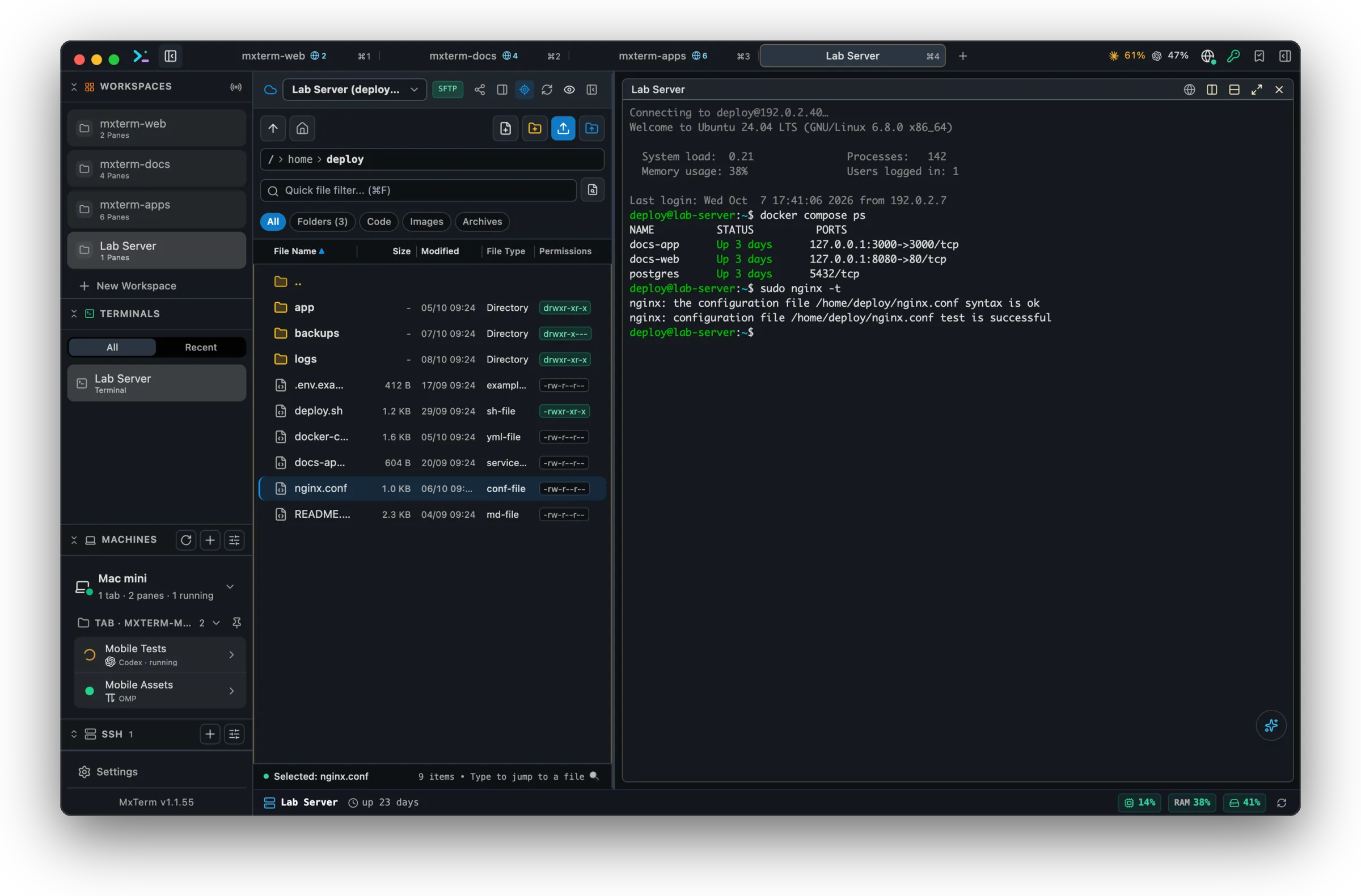Go to home directory icon
The height and width of the screenshot is (896, 1361).
tap(302, 128)
